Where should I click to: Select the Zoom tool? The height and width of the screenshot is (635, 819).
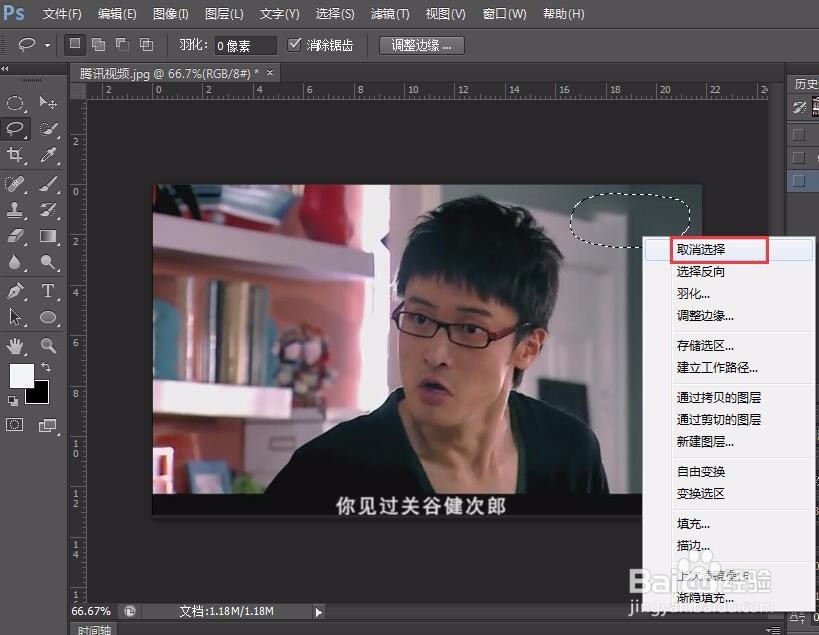(48, 345)
